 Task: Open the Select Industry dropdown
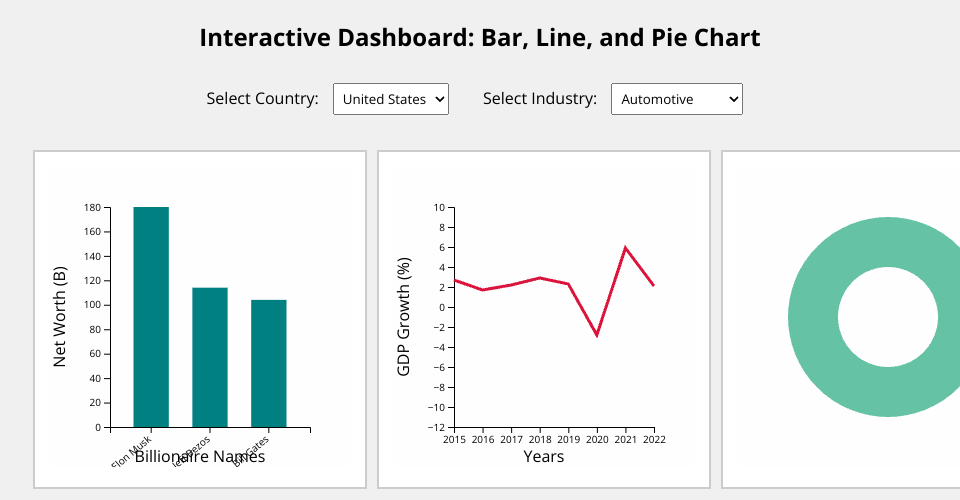pos(676,99)
